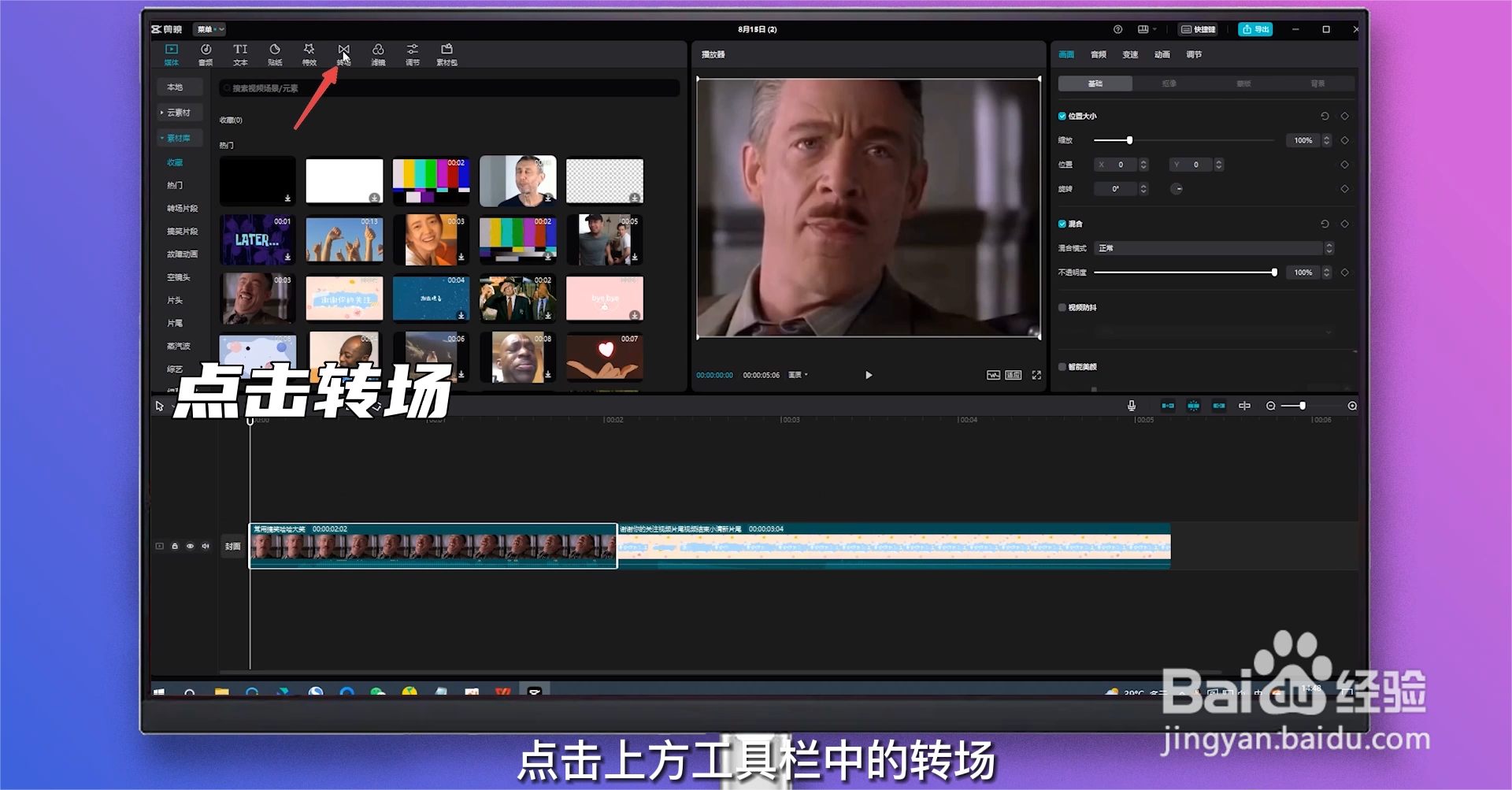The width and height of the screenshot is (1512, 790).
Task: Select the 基础 basic sub-tab
Action: tap(1095, 83)
